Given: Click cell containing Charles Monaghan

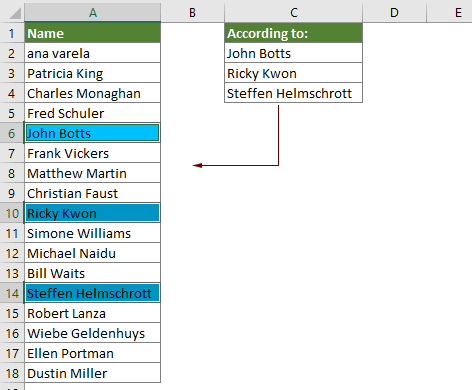Looking at the screenshot, I should pos(92,93).
